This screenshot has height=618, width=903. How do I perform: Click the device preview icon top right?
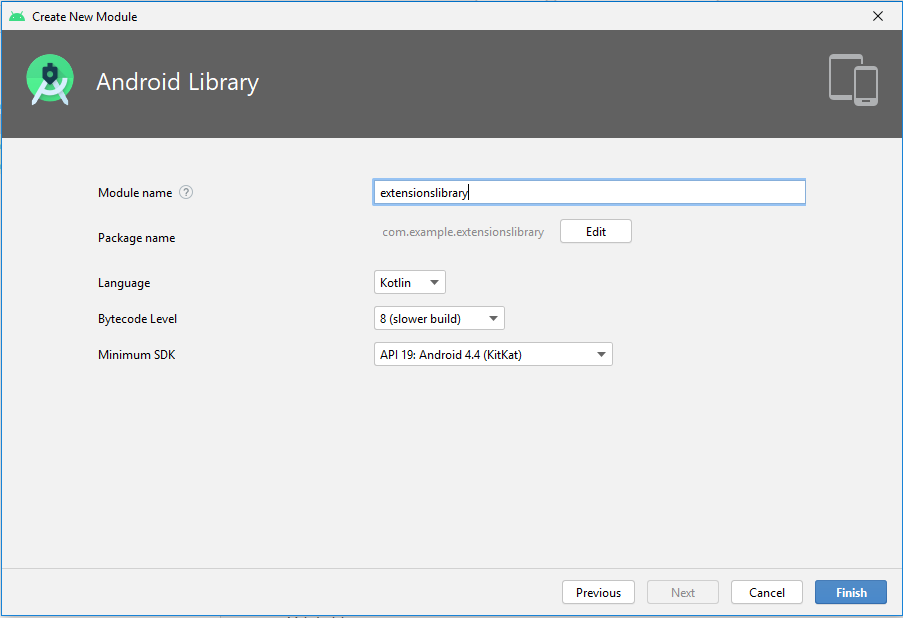(x=852, y=80)
